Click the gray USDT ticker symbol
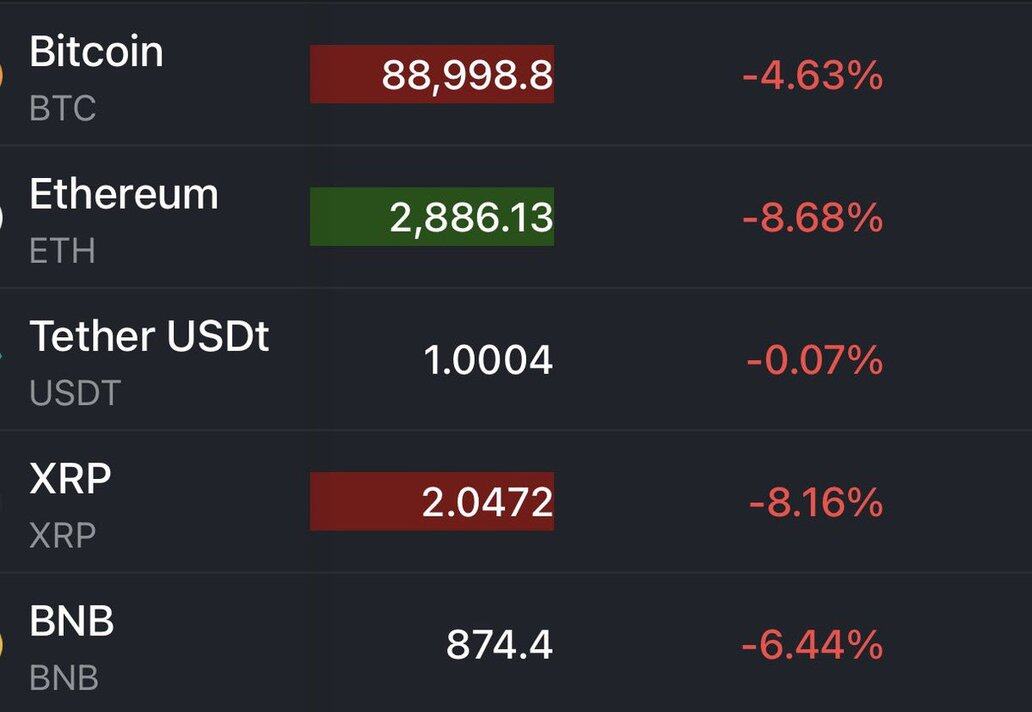This screenshot has width=1032, height=712. (75, 393)
